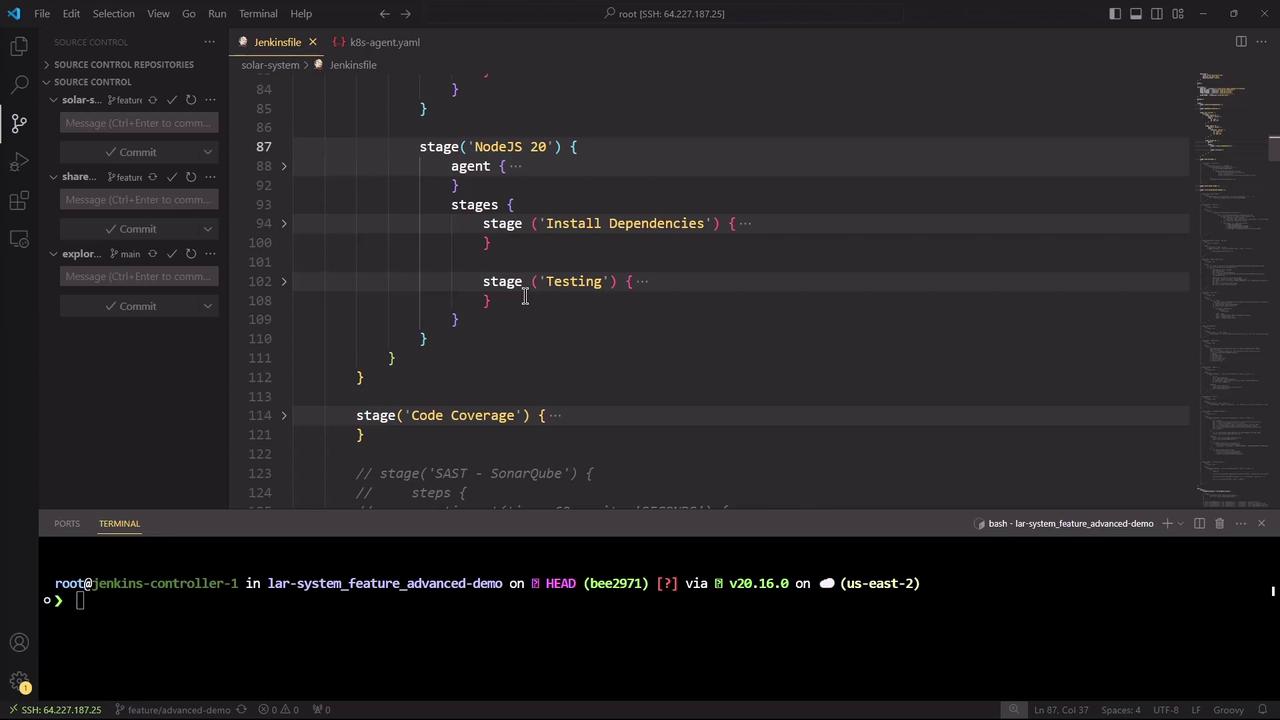Open Run and Debug view
Image resolution: width=1280 pixels, height=720 pixels.
19,162
